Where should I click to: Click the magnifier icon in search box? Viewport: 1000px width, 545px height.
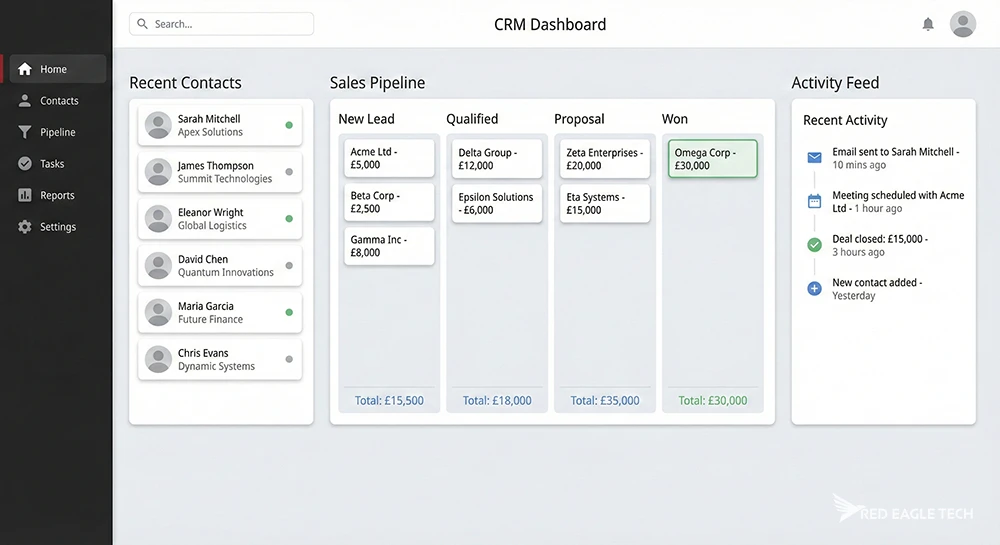[142, 24]
